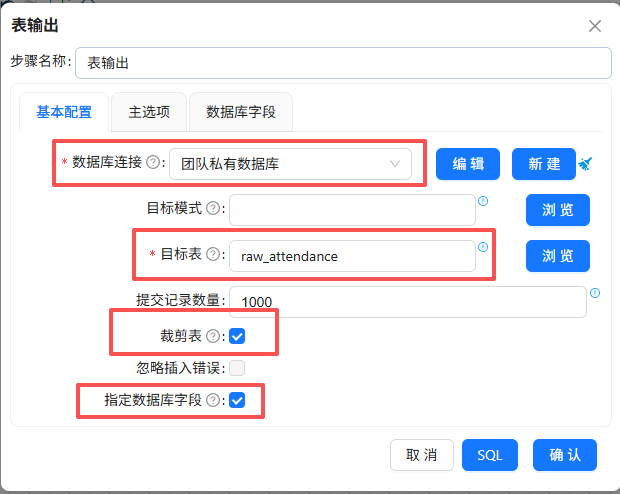Focus the 提交记录数量 field showing 1000
The image size is (620, 494).
408,302
